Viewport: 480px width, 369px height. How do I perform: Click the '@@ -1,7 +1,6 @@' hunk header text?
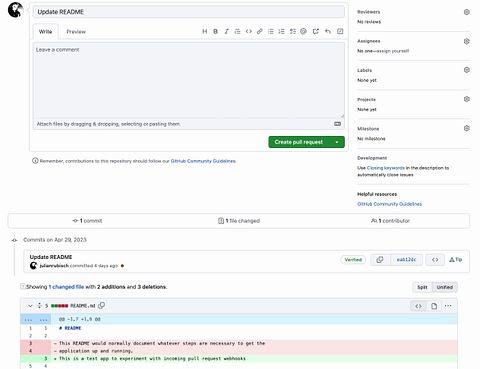(79, 319)
